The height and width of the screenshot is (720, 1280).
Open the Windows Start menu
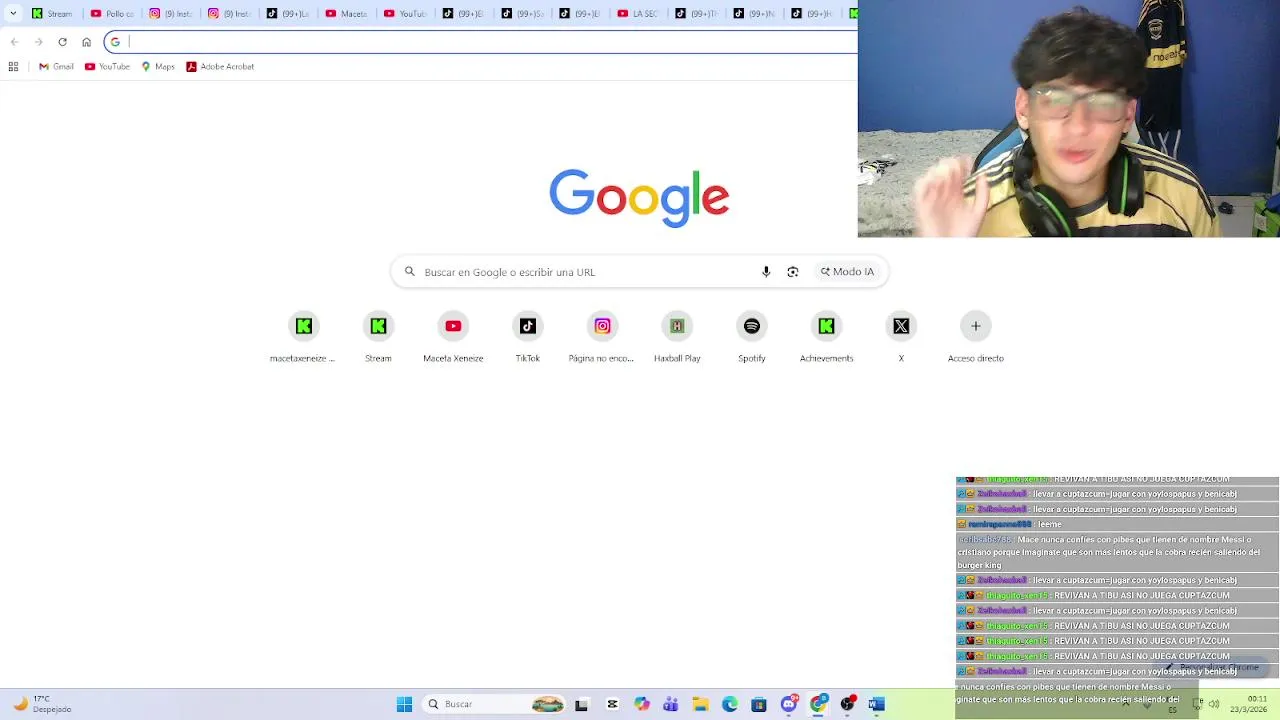(x=404, y=704)
